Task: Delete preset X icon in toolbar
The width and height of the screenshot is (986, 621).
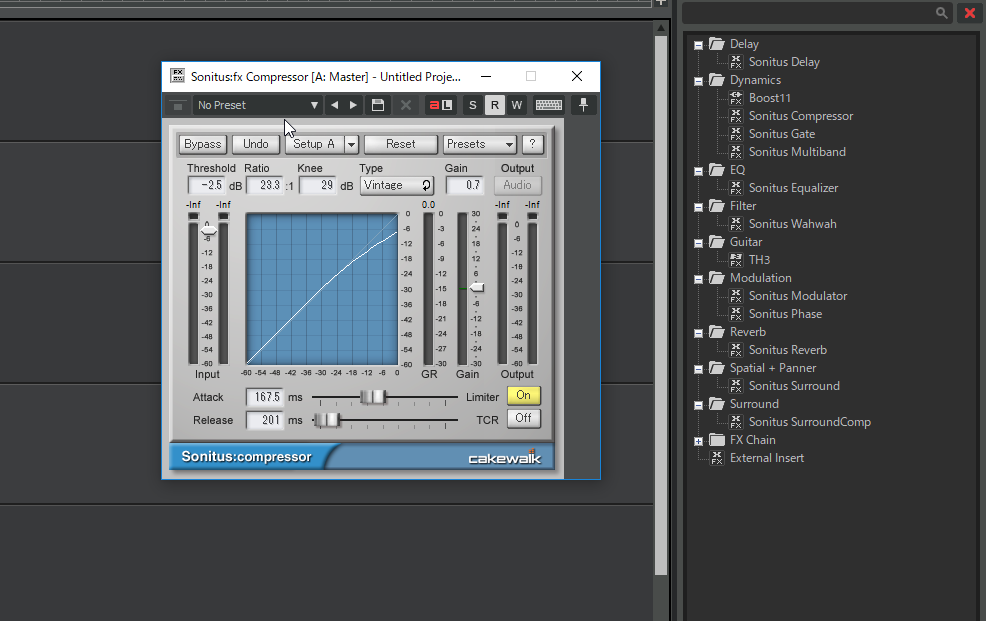Action: coord(406,105)
